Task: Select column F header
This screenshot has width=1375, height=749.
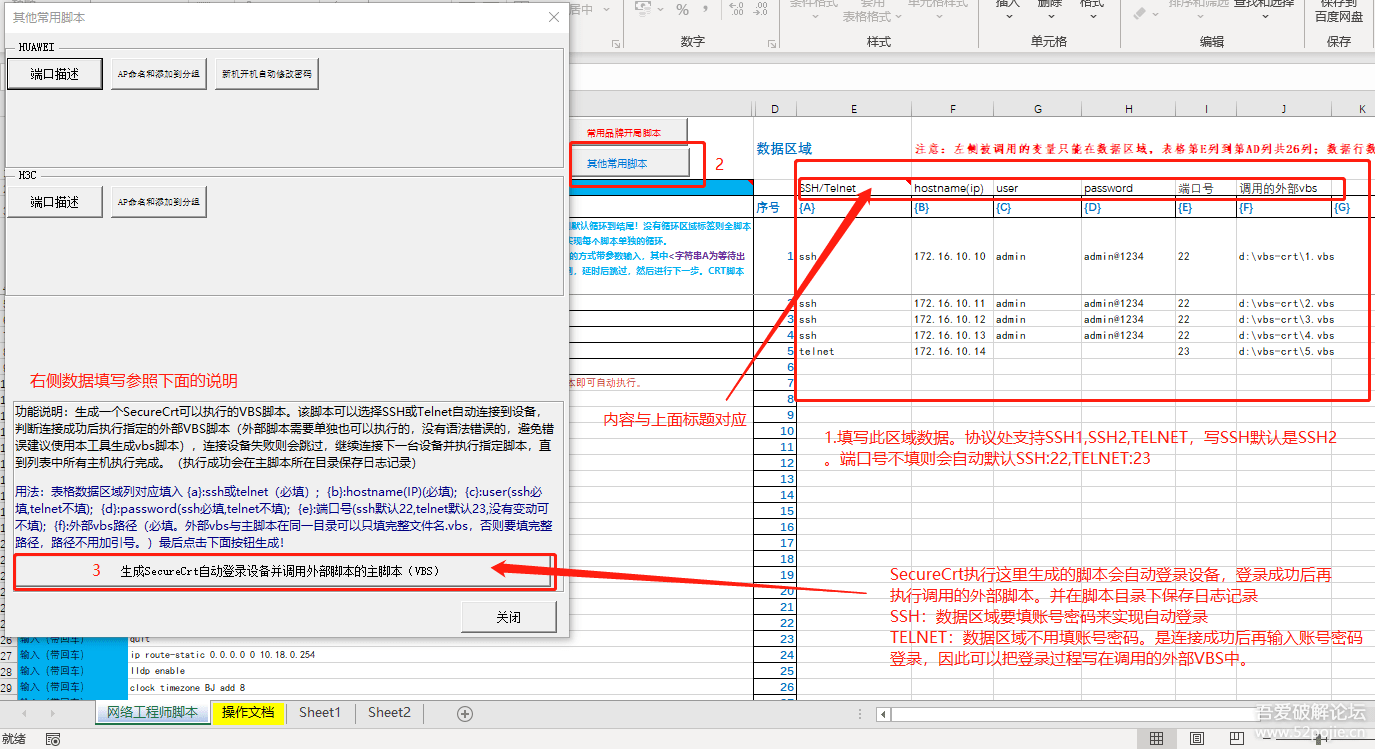Action: pos(952,108)
